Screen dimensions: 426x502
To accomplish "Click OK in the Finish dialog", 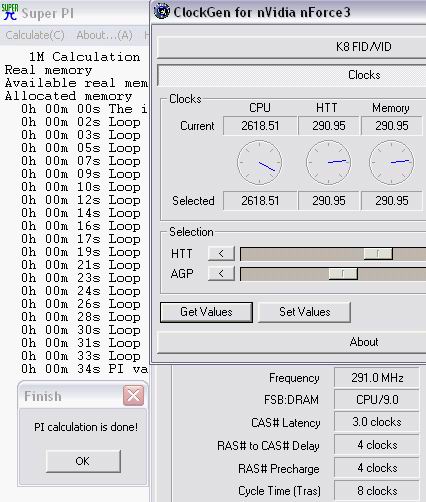I will pyautogui.click(x=83, y=461).
